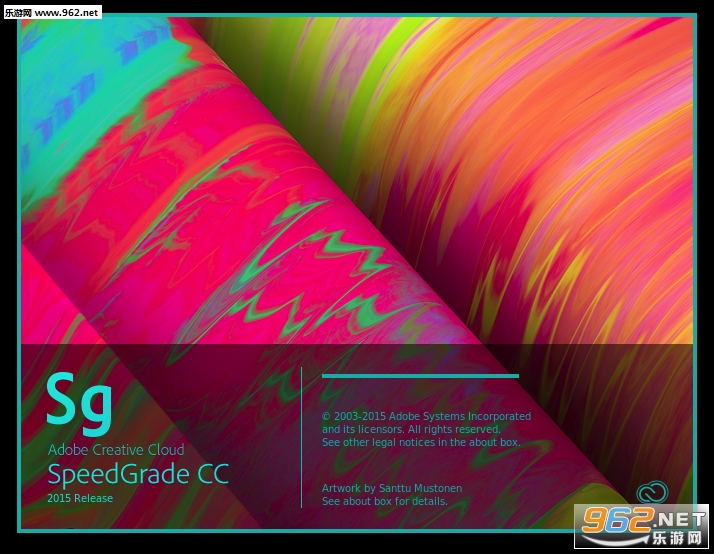The width and height of the screenshot is (714, 554).
Task: Click the "SpeedGrade CC" title text
Action: tap(138, 474)
